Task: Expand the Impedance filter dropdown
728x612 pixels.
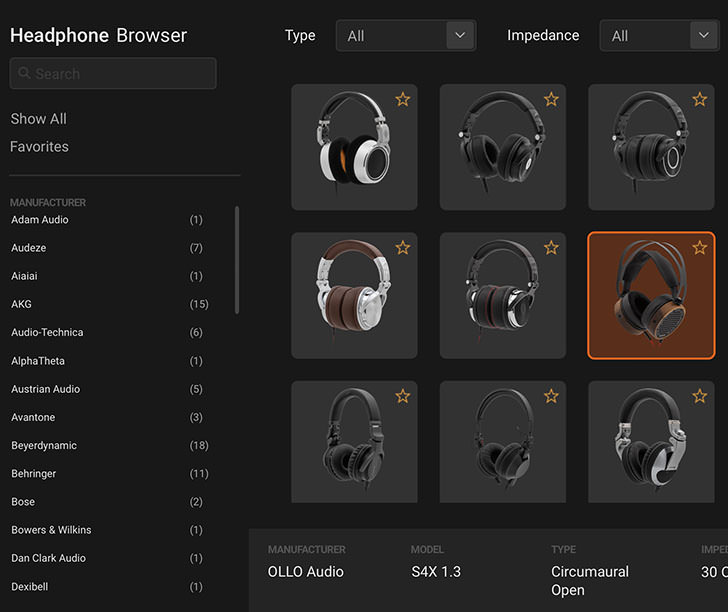Action: point(658,36)
